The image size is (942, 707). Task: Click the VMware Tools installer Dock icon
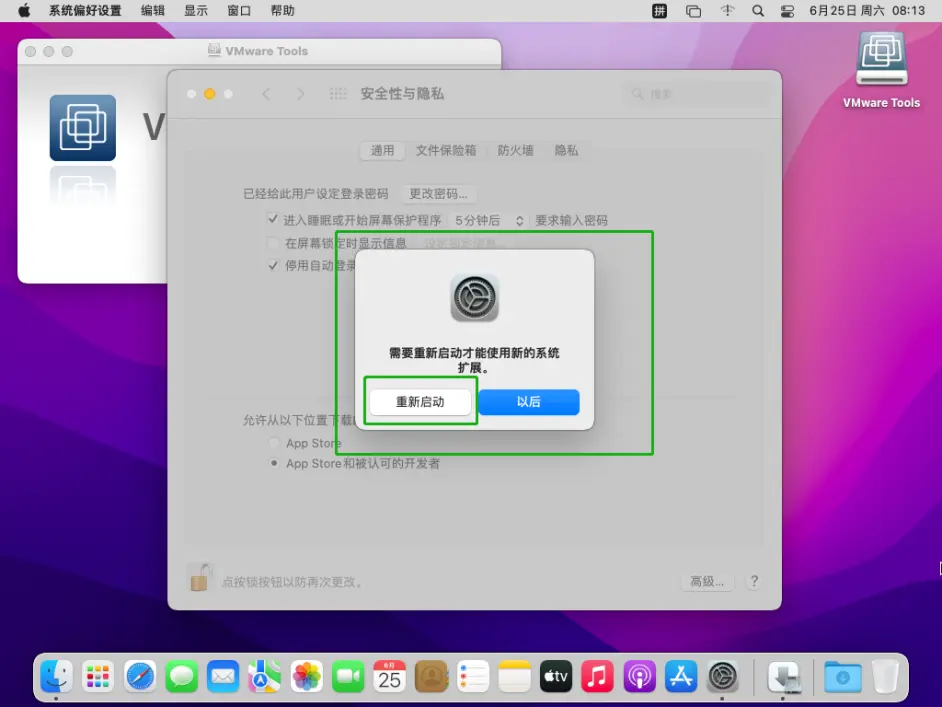[784, 677]
